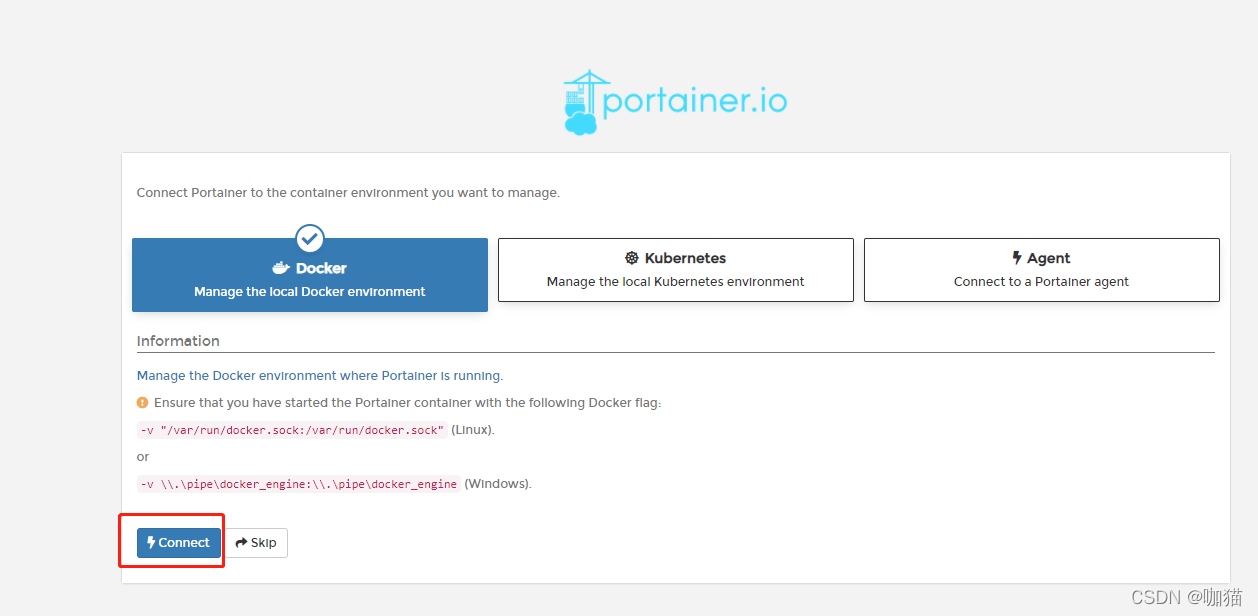This screenshot has height=616, width=1258.
Task: Click the portainer.io logo
Action: click(x=676, y=102)
